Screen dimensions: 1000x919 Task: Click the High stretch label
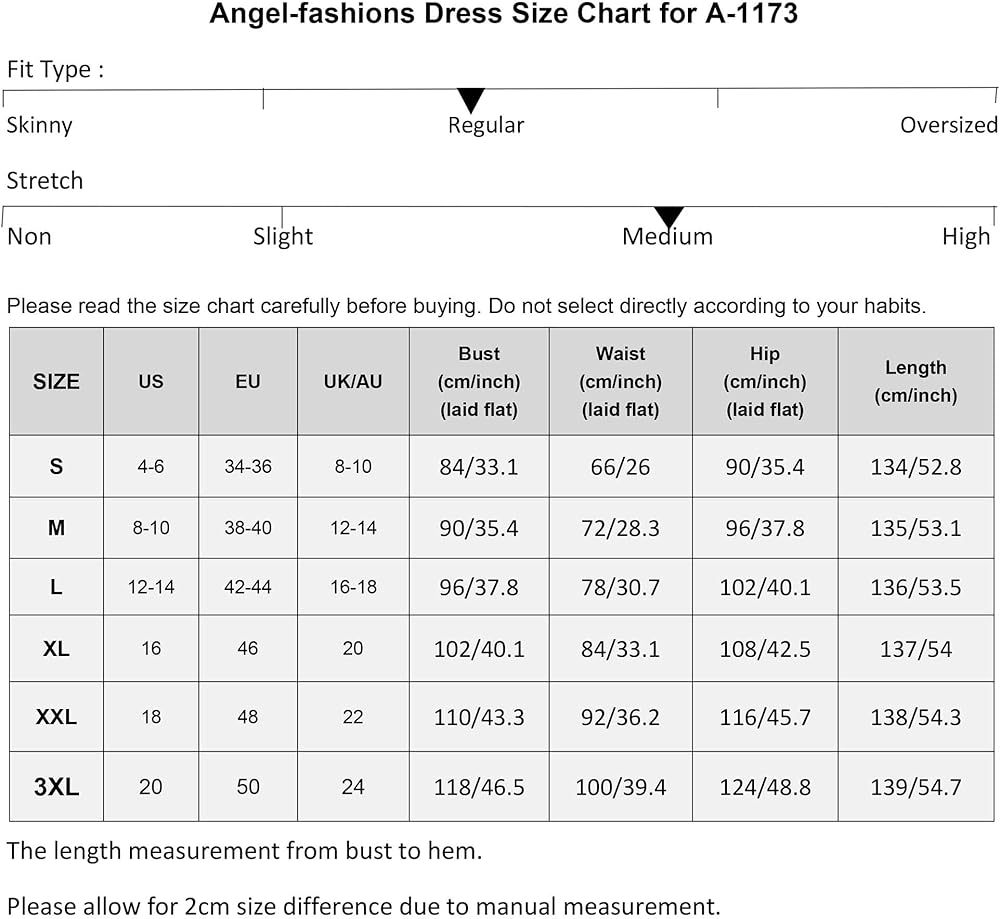point(965,237)
